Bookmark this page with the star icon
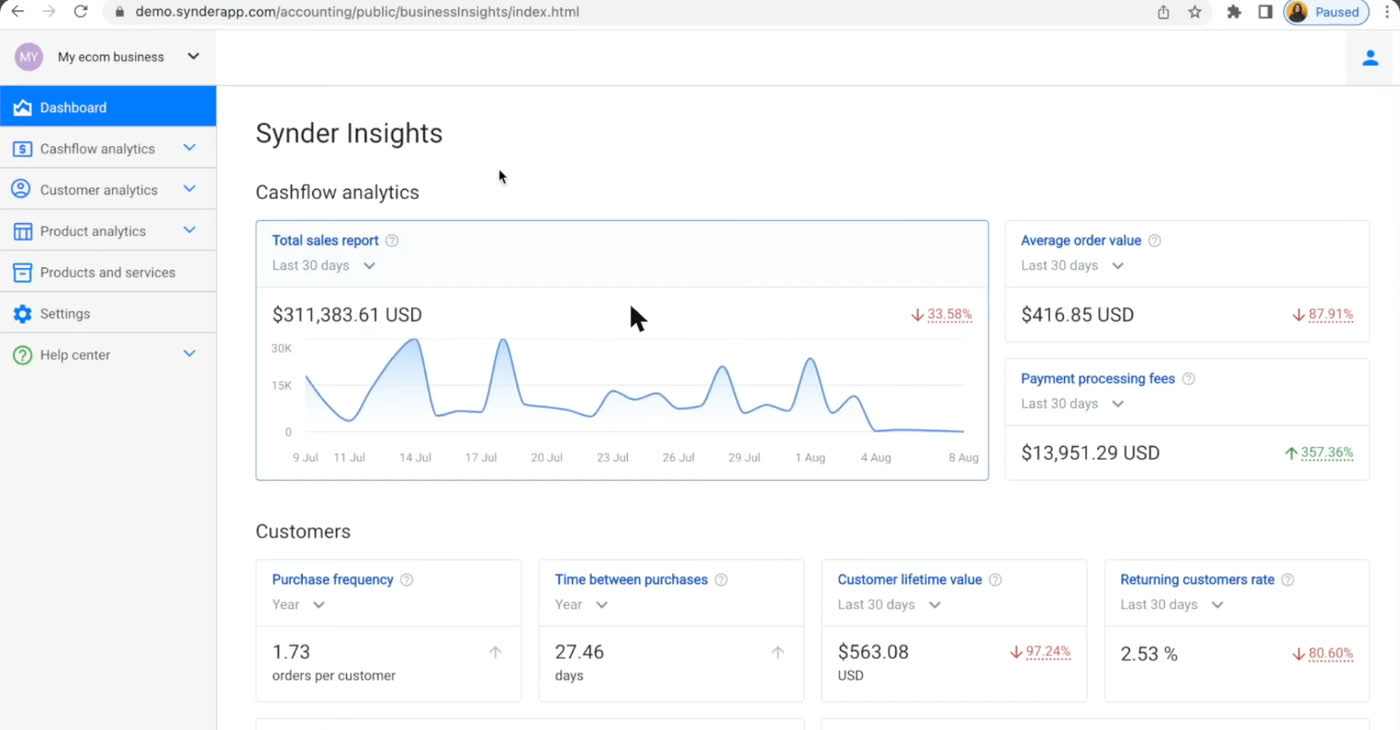Viewport: 1400px width, 730px height. tap(1195, 12)
